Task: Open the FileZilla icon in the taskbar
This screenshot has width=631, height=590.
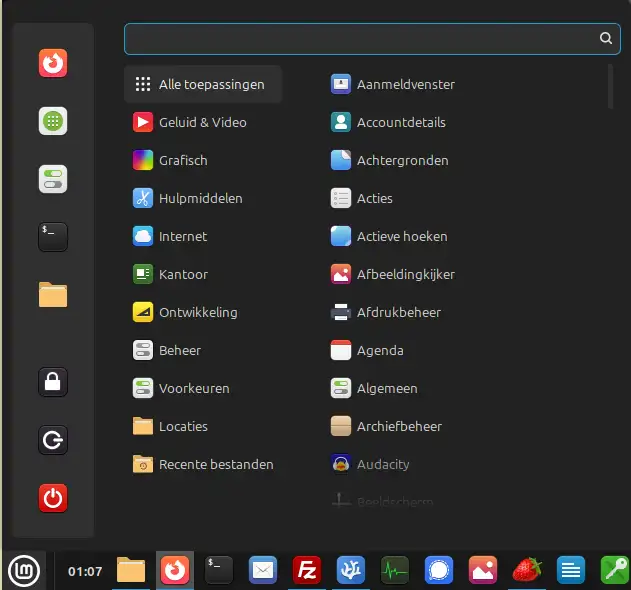Action: [306, 570]
